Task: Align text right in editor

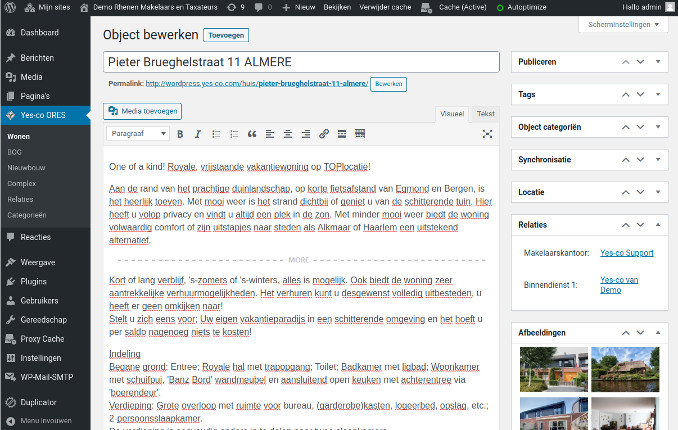Action: 306,134
